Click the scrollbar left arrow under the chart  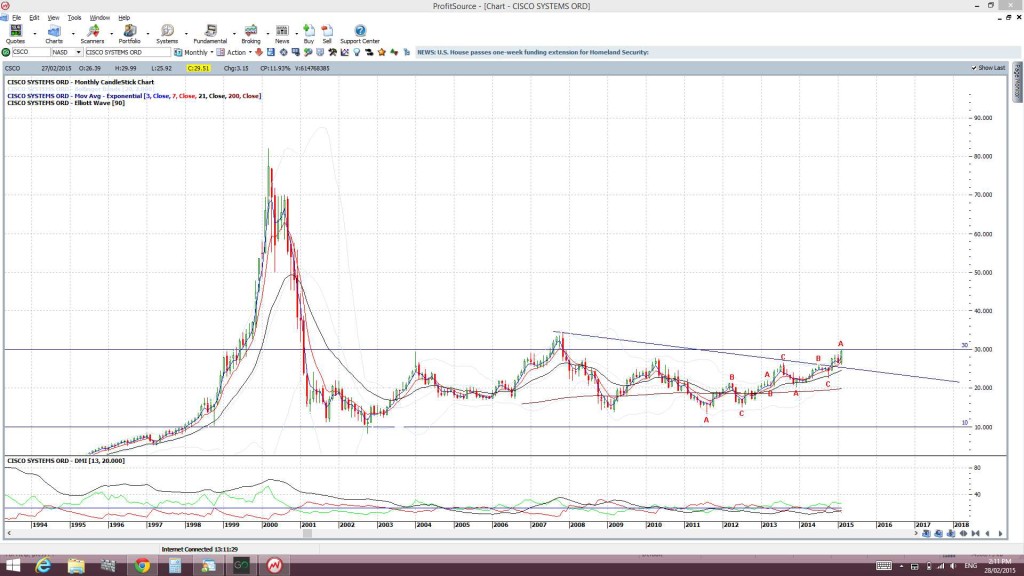(x=9, y=534)
